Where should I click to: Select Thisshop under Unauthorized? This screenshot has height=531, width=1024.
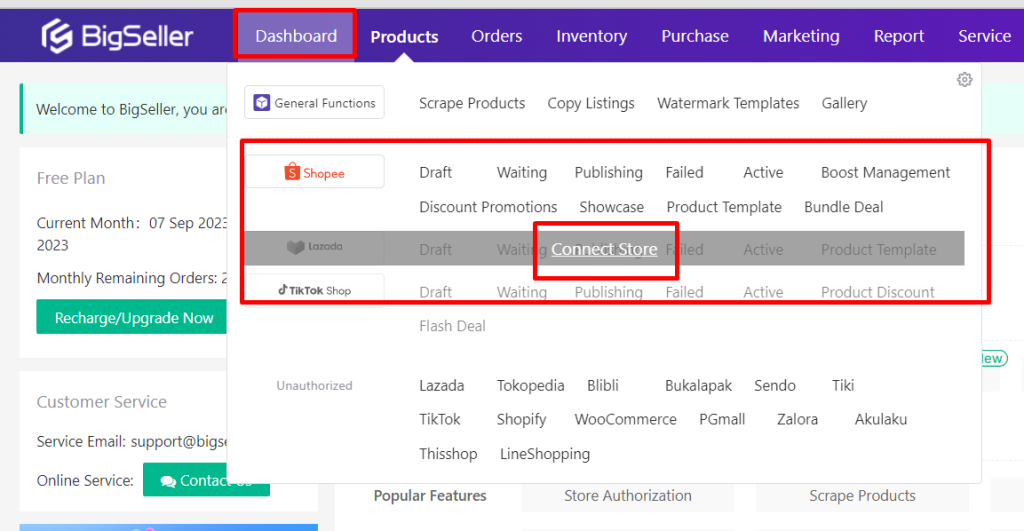click(448, 454)
